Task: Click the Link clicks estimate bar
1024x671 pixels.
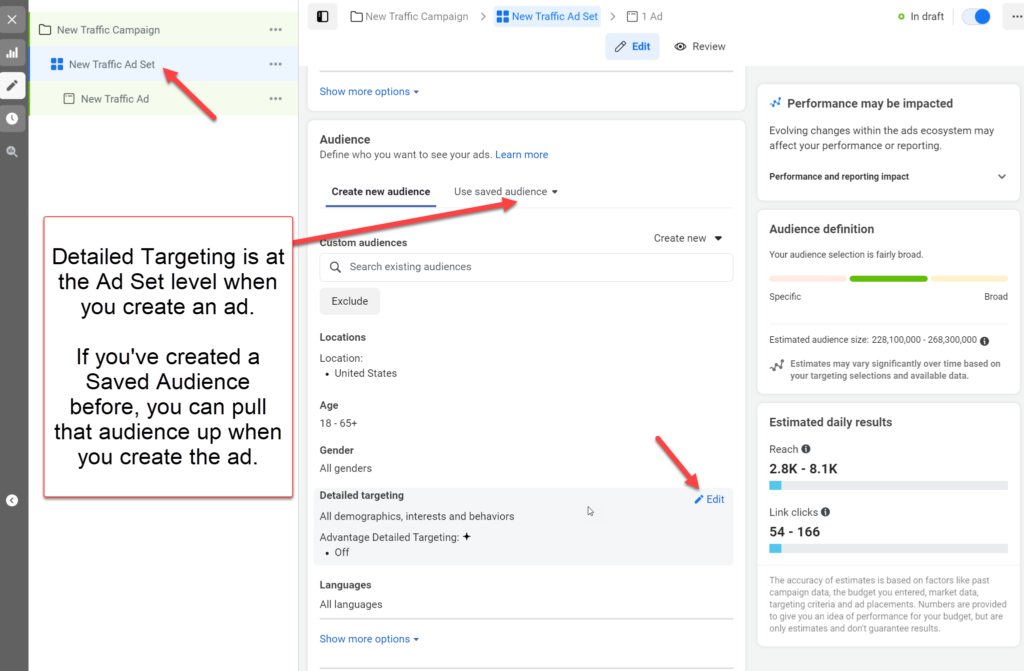Action: tap(888, 548)
